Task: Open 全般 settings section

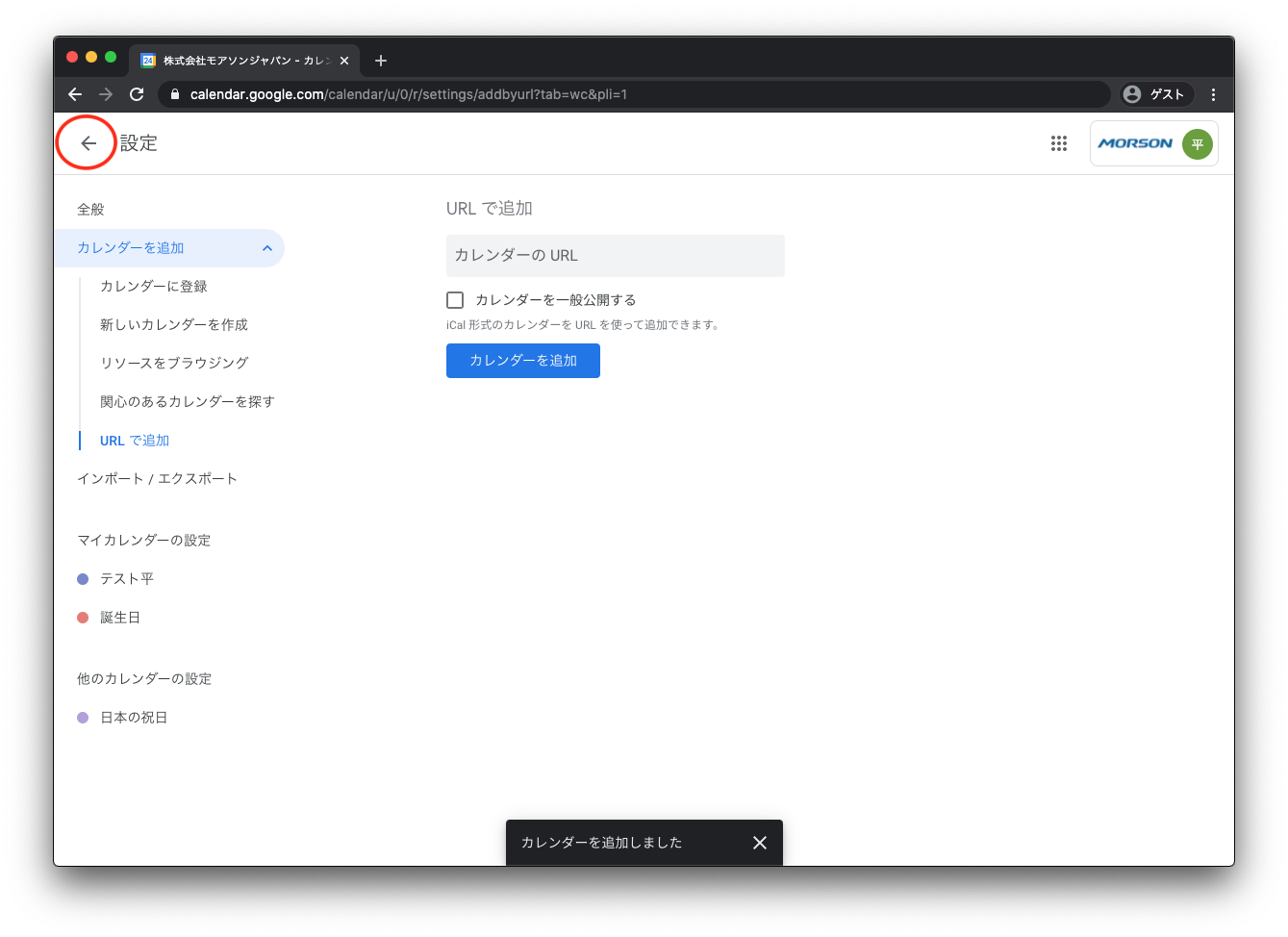Action: 90,210
